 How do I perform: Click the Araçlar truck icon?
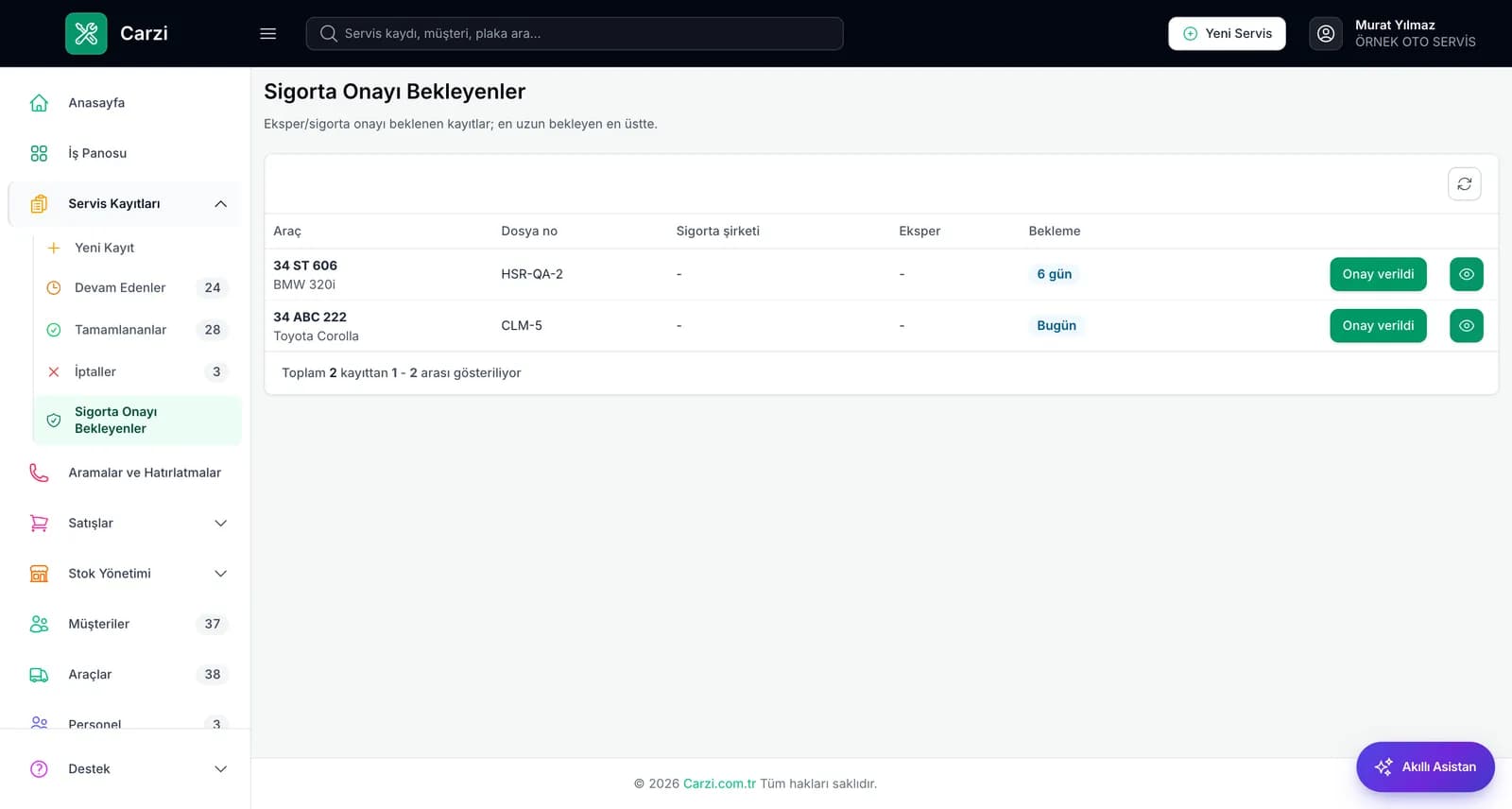pos(39,675)
